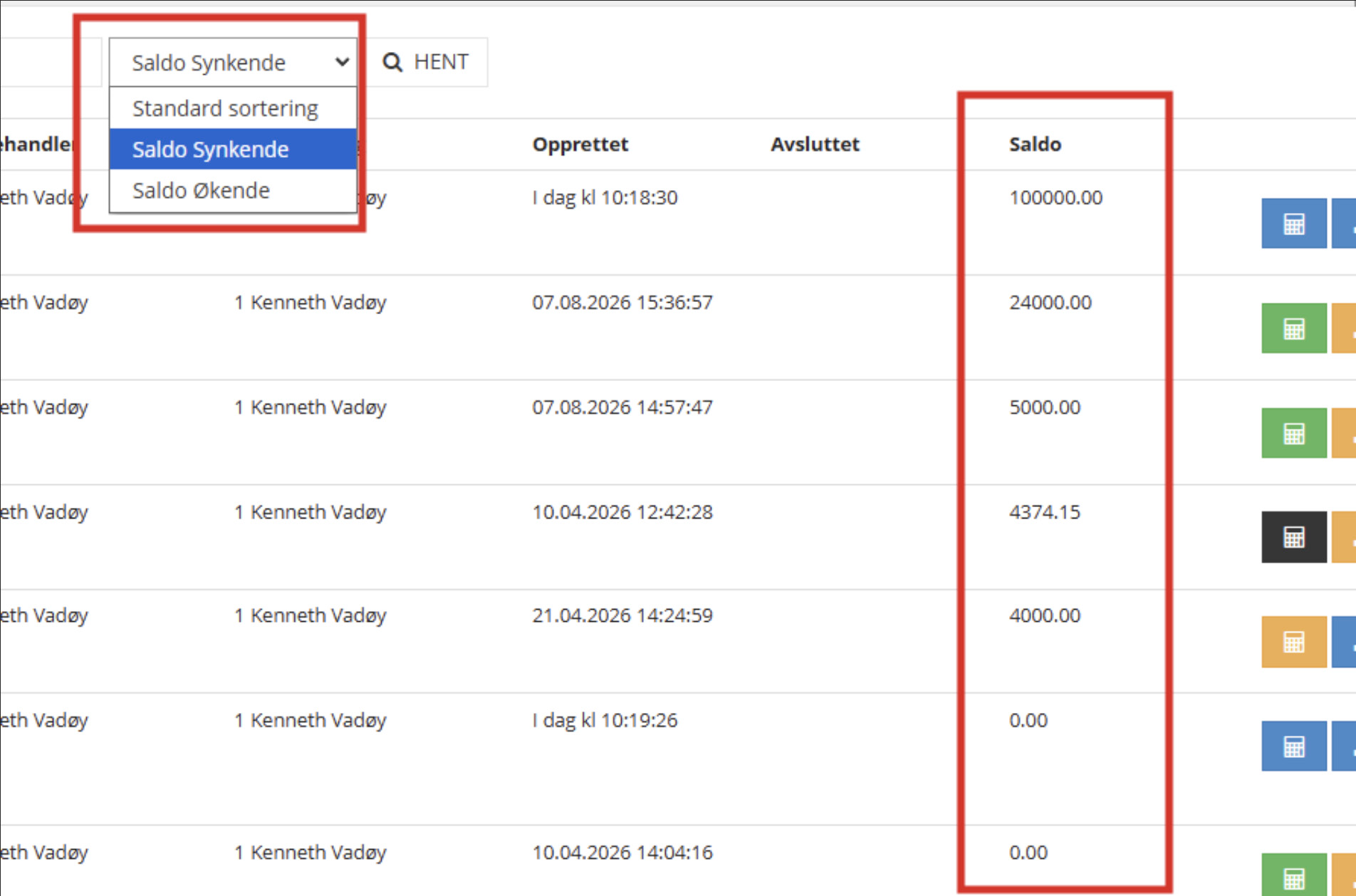The image size is (1356, 896).
Task: Click the Saldo column header
Action: point(1035,145)
